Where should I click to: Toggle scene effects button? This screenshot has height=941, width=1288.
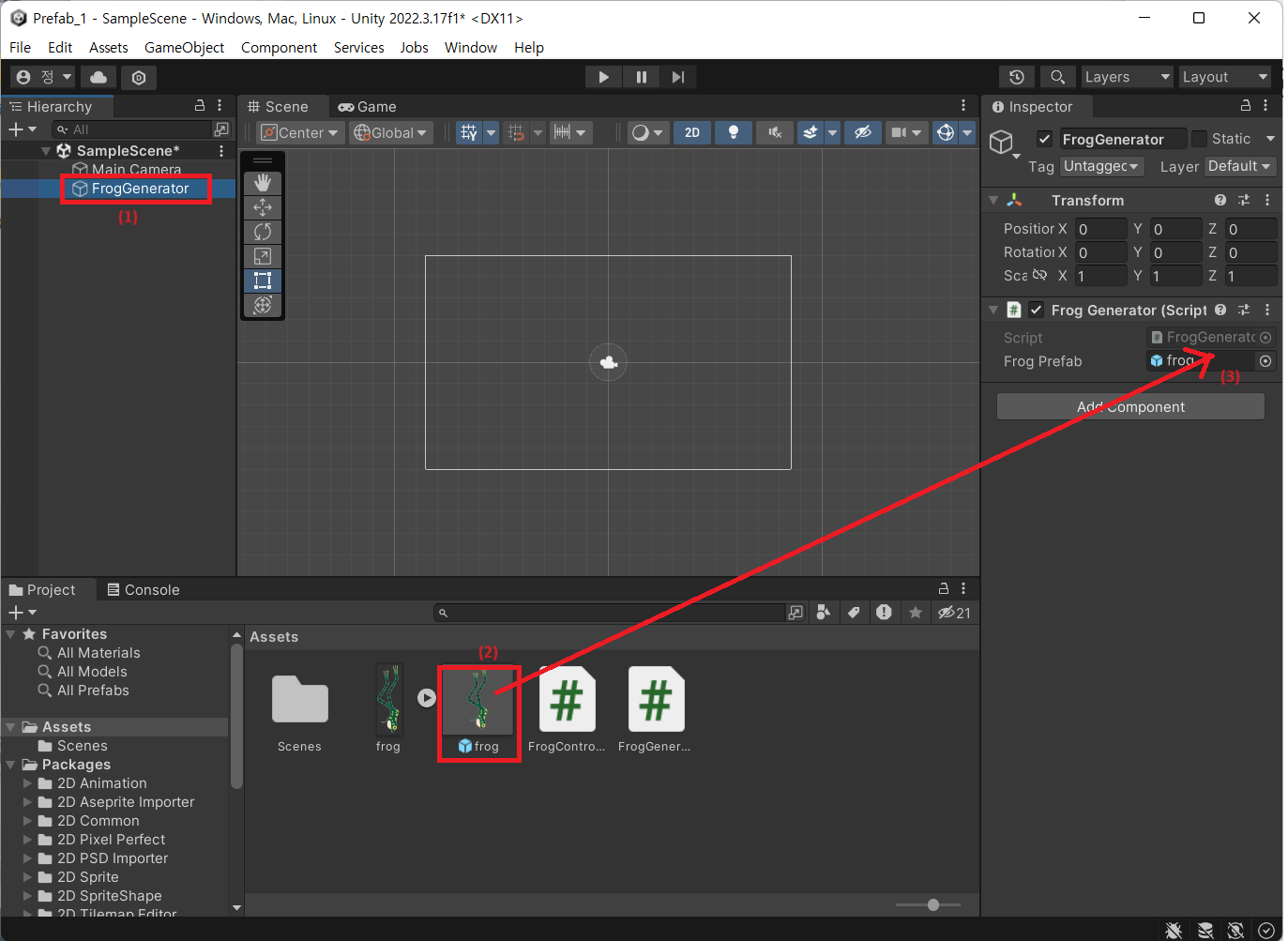pyautogui.click(x=811, y=132)
